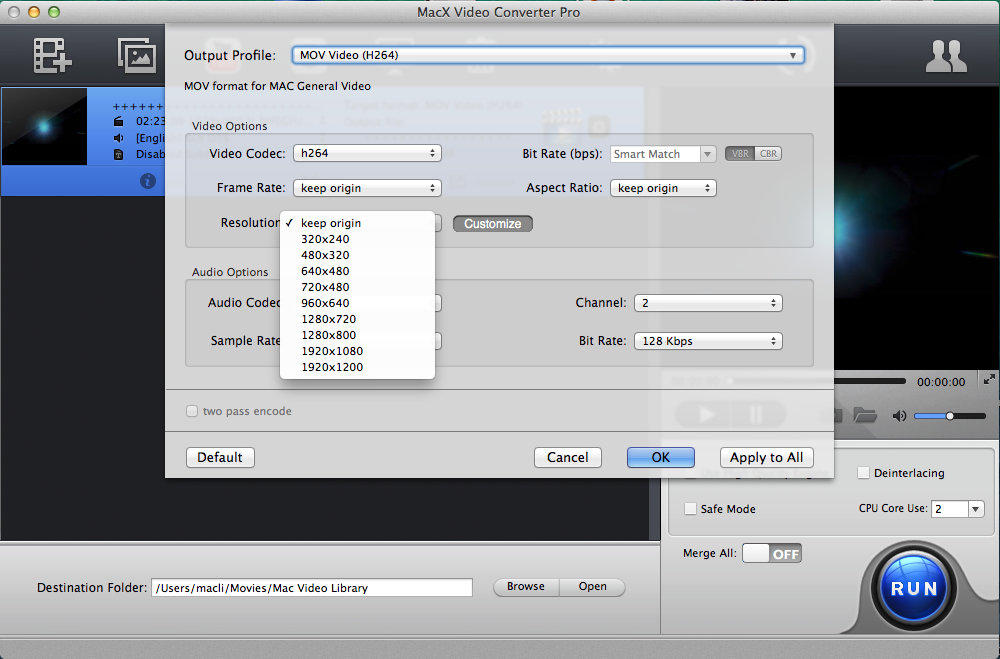This screenshot has height=659, width=1000.
Task: Expand the Frame Rate dropdown
Action: click(367, 187)
